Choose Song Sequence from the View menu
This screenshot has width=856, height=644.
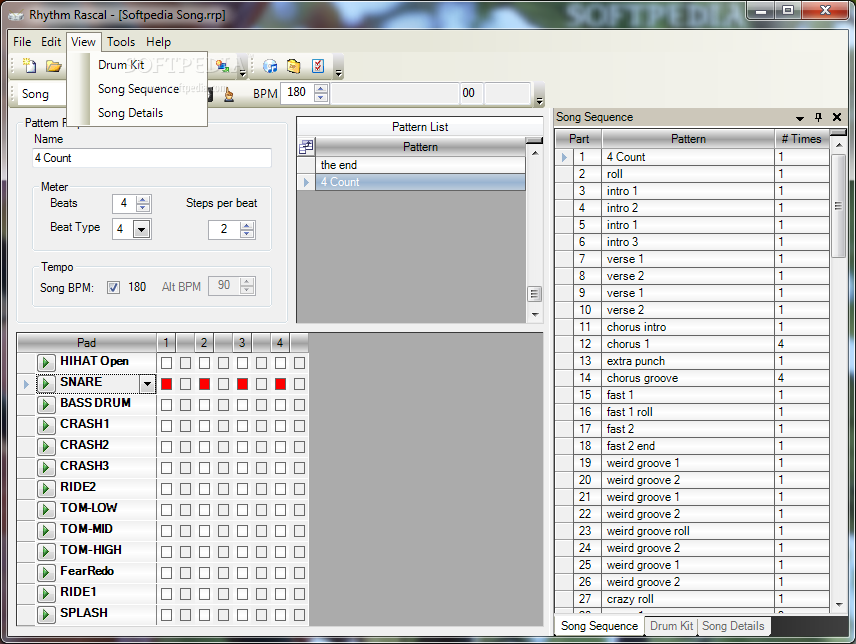point(138,89)
